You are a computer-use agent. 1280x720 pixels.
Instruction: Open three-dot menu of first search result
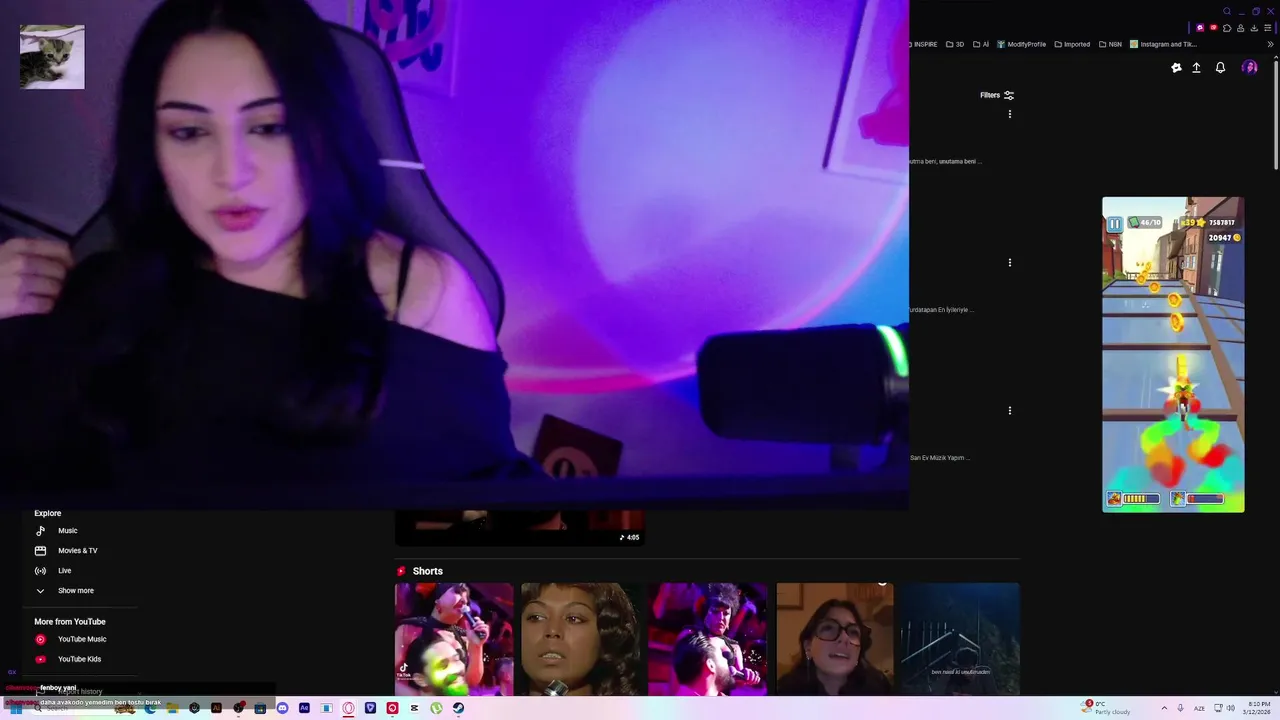click(1009, 114)
